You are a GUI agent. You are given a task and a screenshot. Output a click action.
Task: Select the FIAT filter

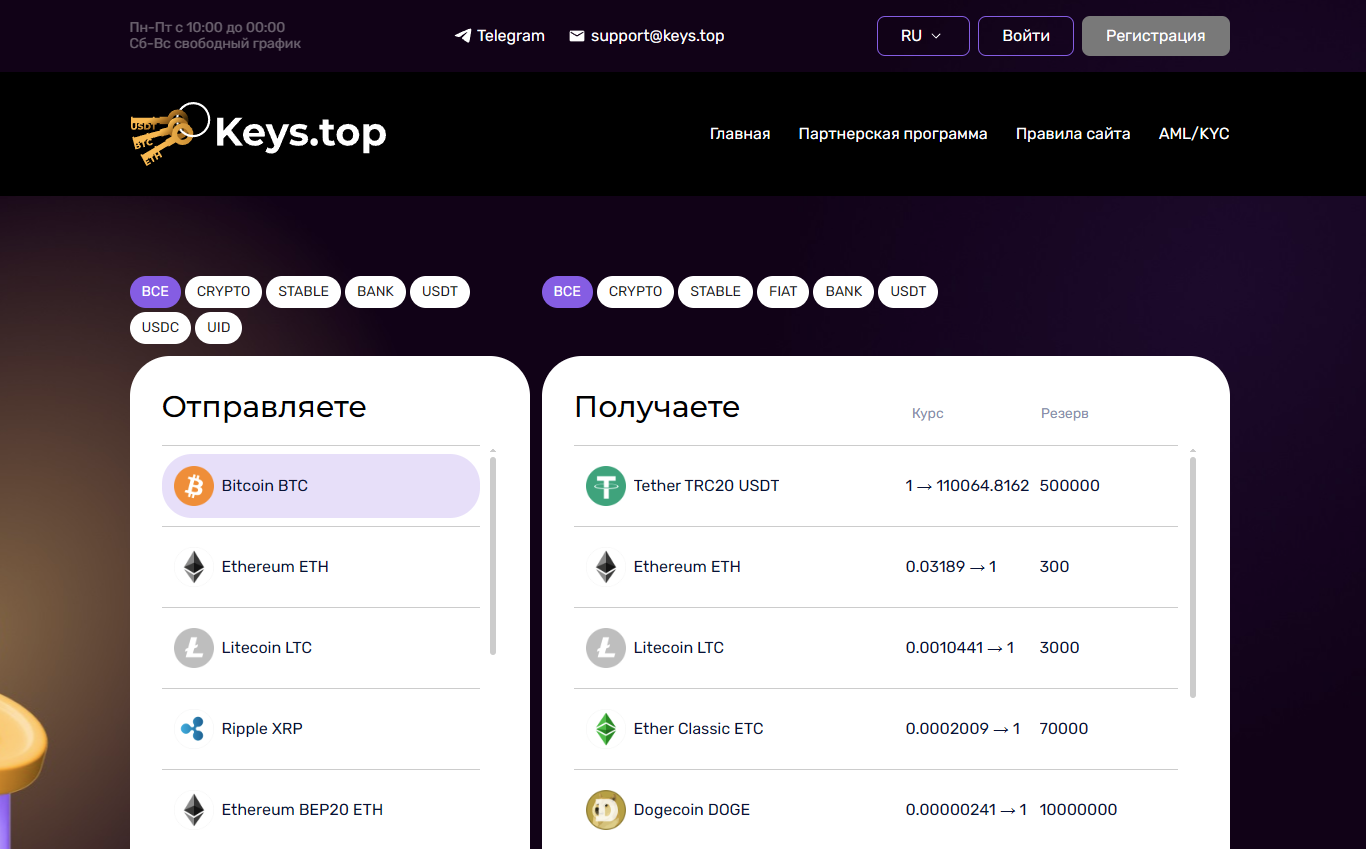coord(783,292)
